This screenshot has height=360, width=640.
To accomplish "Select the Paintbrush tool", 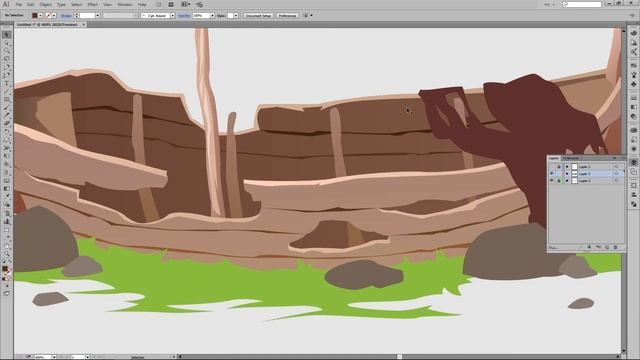I will pos(7,108).
